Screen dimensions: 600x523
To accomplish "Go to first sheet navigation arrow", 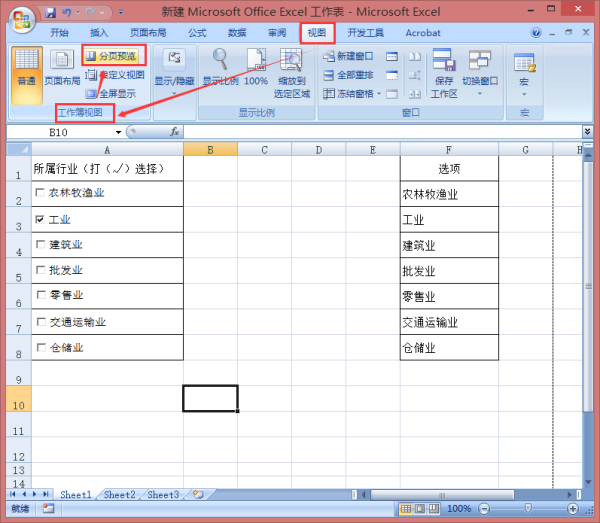I will pyautogui.click(x=13, y=494).
